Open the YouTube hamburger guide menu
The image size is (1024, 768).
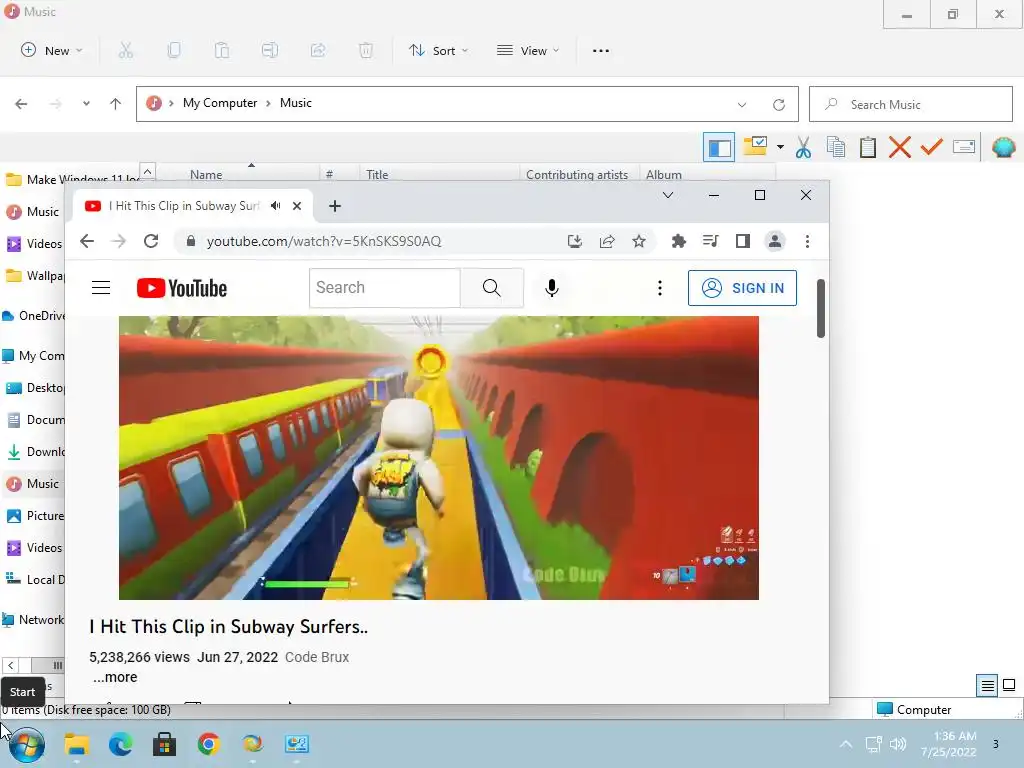point(101,287)
